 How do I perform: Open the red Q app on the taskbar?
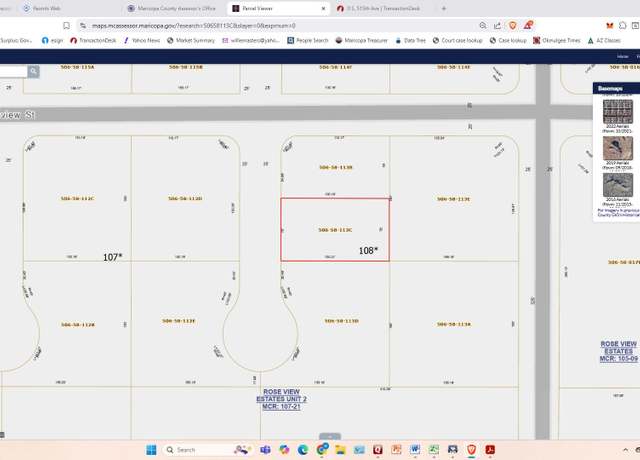point(378,450)
